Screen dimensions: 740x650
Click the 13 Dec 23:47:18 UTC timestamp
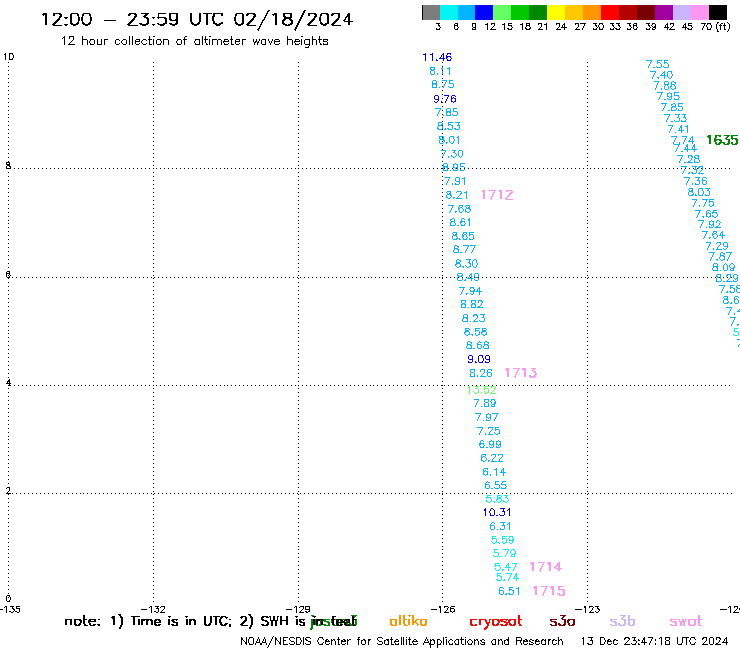[655, 641]
